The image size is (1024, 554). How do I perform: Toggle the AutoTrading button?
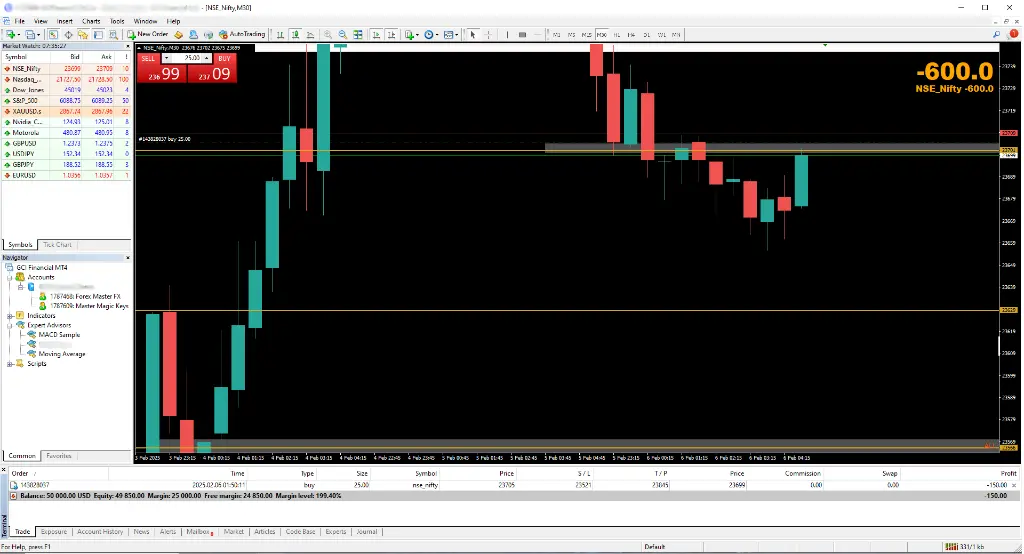242,34
